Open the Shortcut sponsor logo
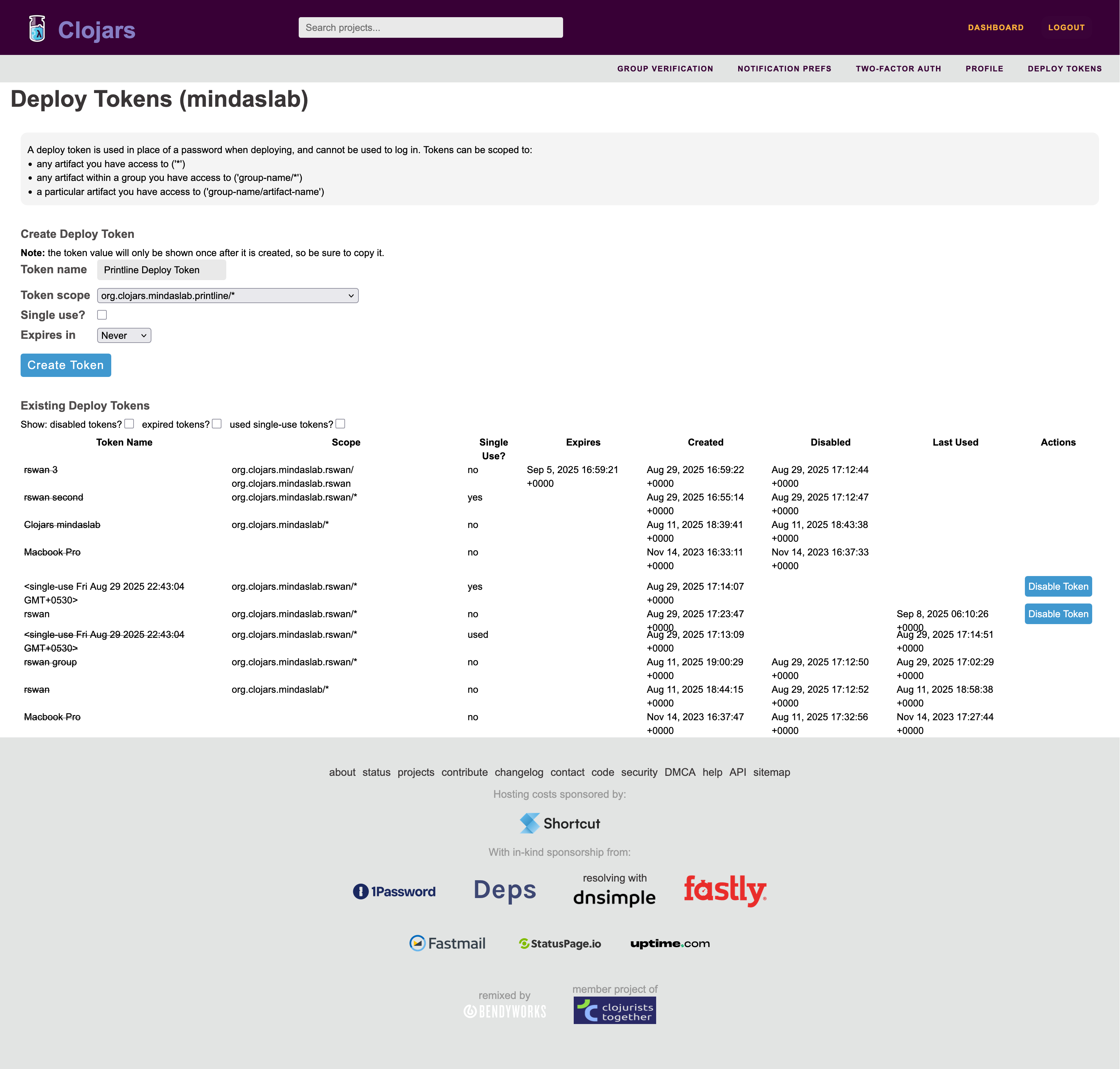The height and width of the screenshot is (1069, 1120). (559, 824)
